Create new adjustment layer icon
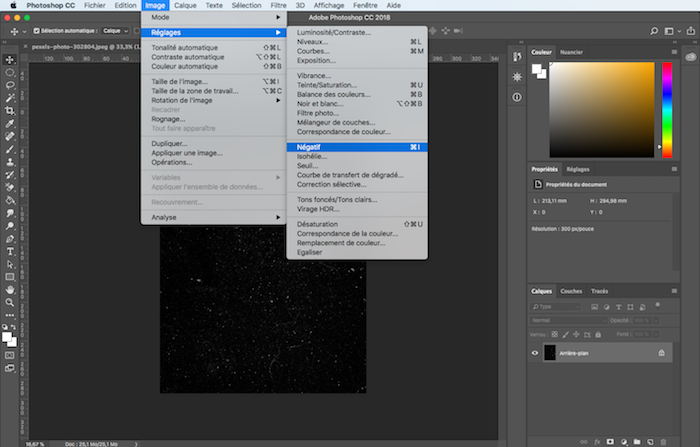 pyautogui.click(x=624, y=442)
